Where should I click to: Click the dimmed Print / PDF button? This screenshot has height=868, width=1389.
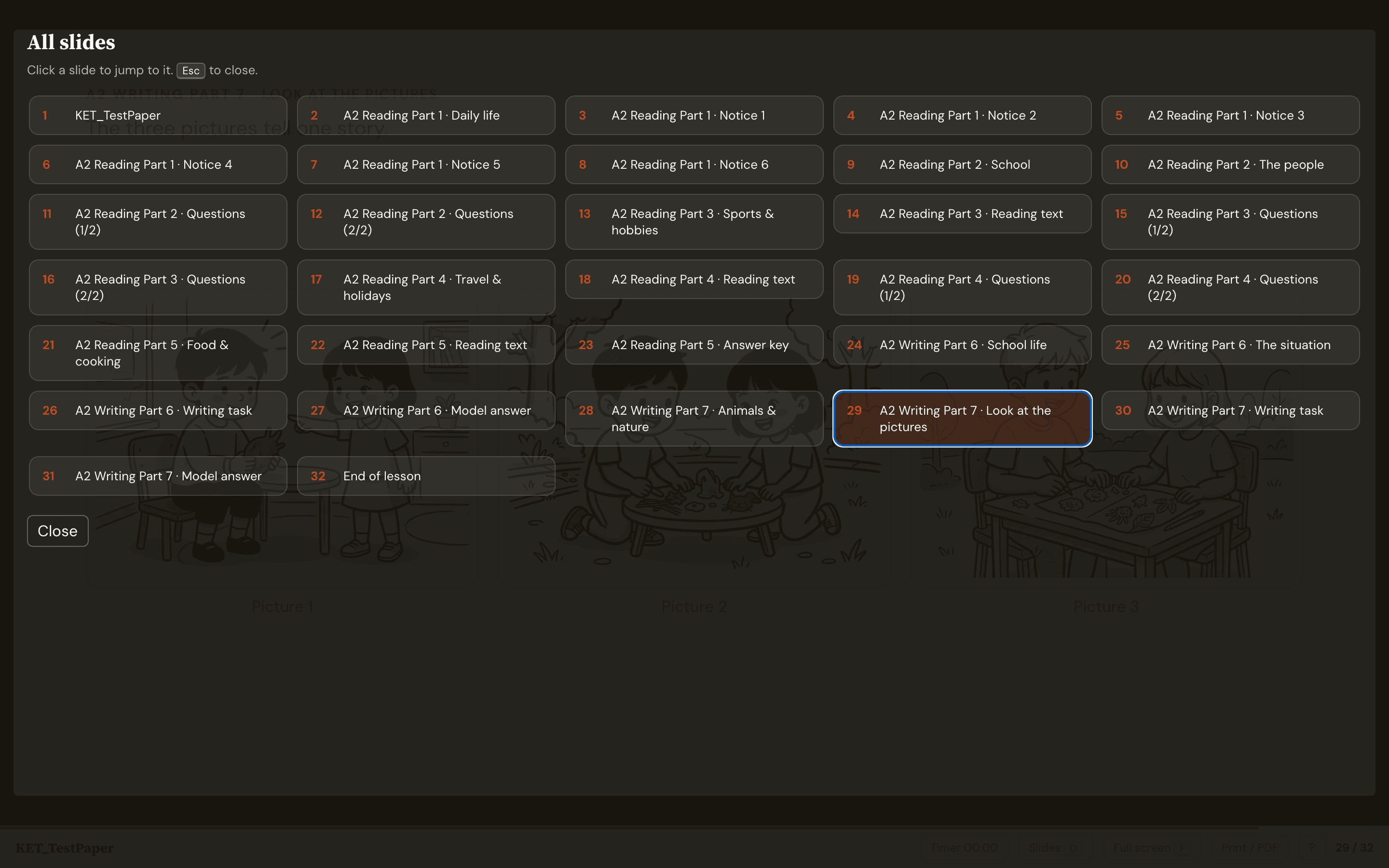click(1250, 848)
